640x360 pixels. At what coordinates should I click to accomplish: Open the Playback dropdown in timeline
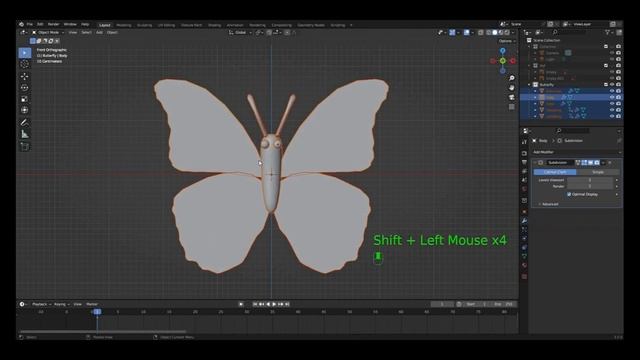pos(41,304)
